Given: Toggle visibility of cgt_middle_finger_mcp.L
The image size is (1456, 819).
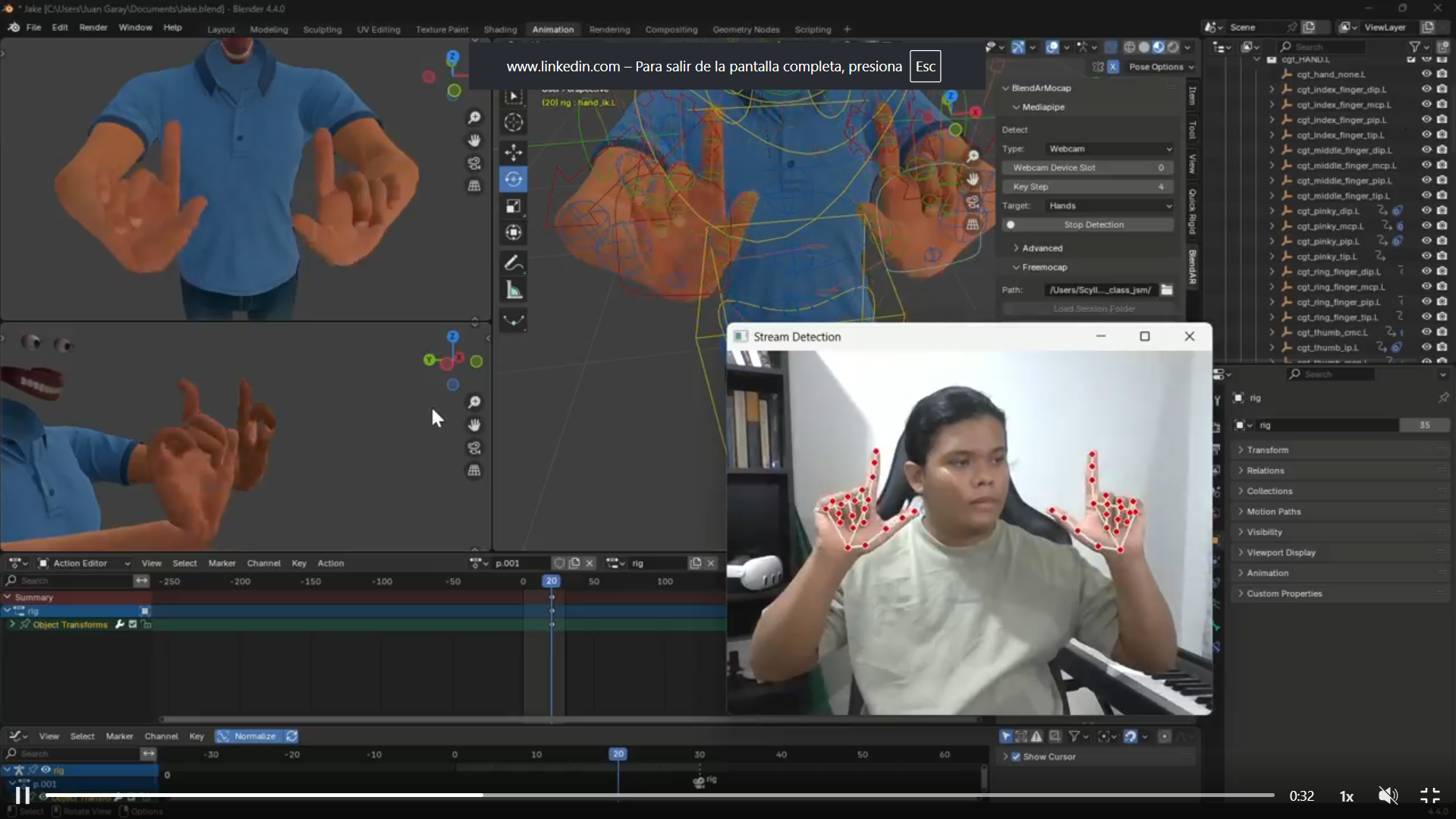Looking at the screenshot, I should click(x=1426, y=165).
